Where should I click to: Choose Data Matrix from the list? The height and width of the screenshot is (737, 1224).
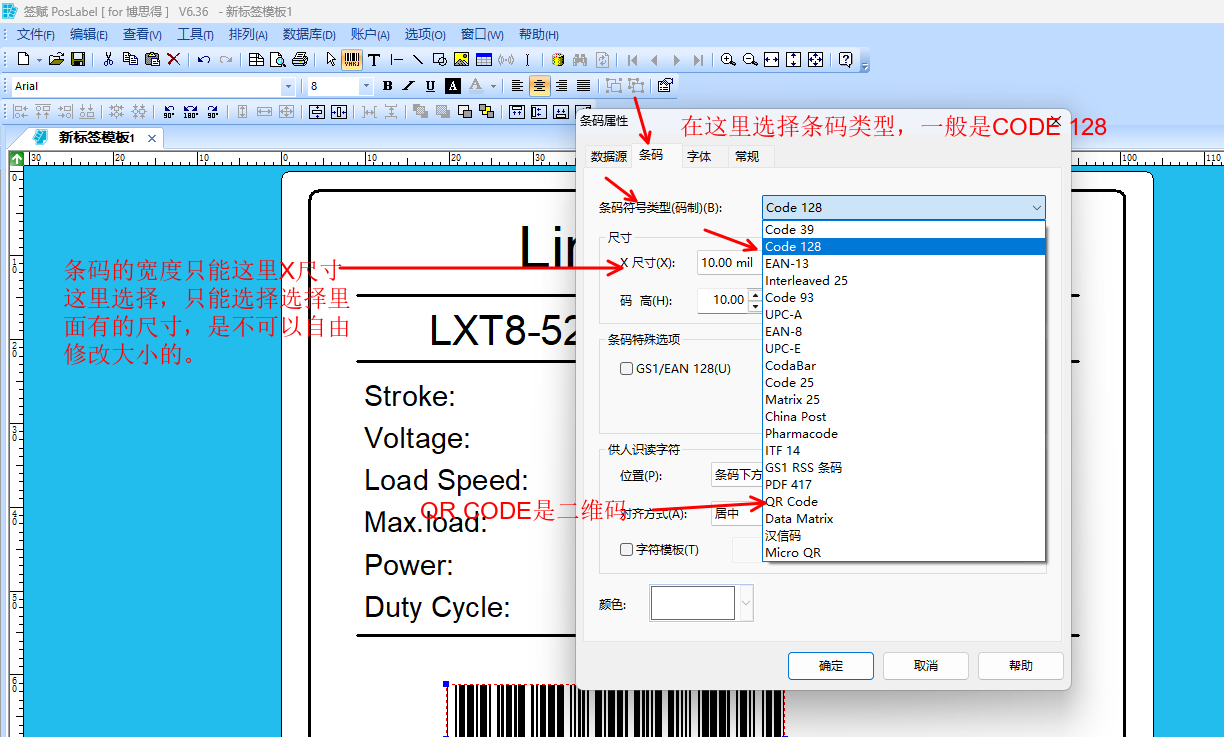pos(904,519)
